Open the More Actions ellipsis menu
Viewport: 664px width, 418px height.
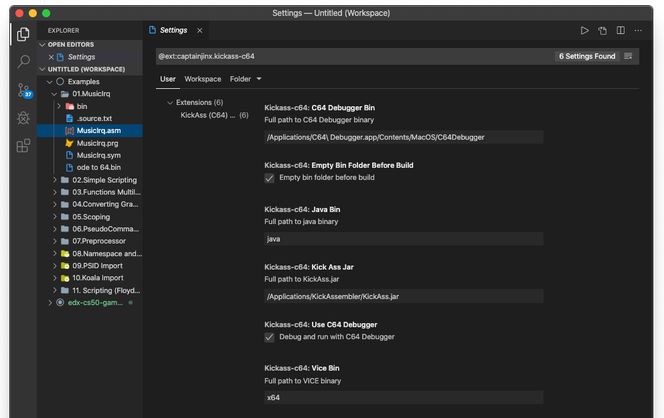(638, 30)
